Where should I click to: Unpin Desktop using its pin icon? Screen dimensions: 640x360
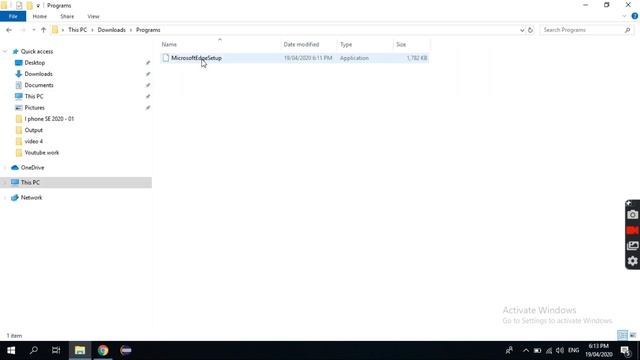(x=148, y=63)
